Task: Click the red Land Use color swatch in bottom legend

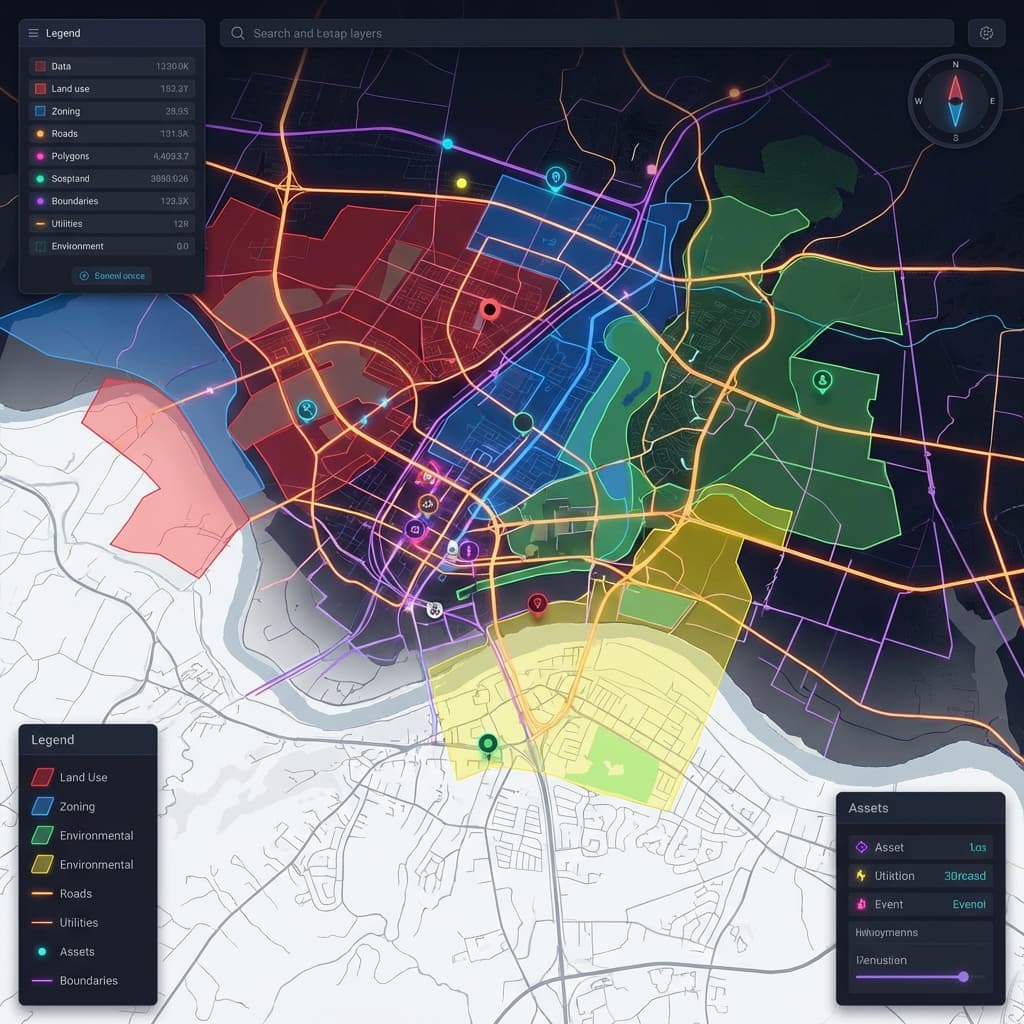Action: (x=39, y=777)
